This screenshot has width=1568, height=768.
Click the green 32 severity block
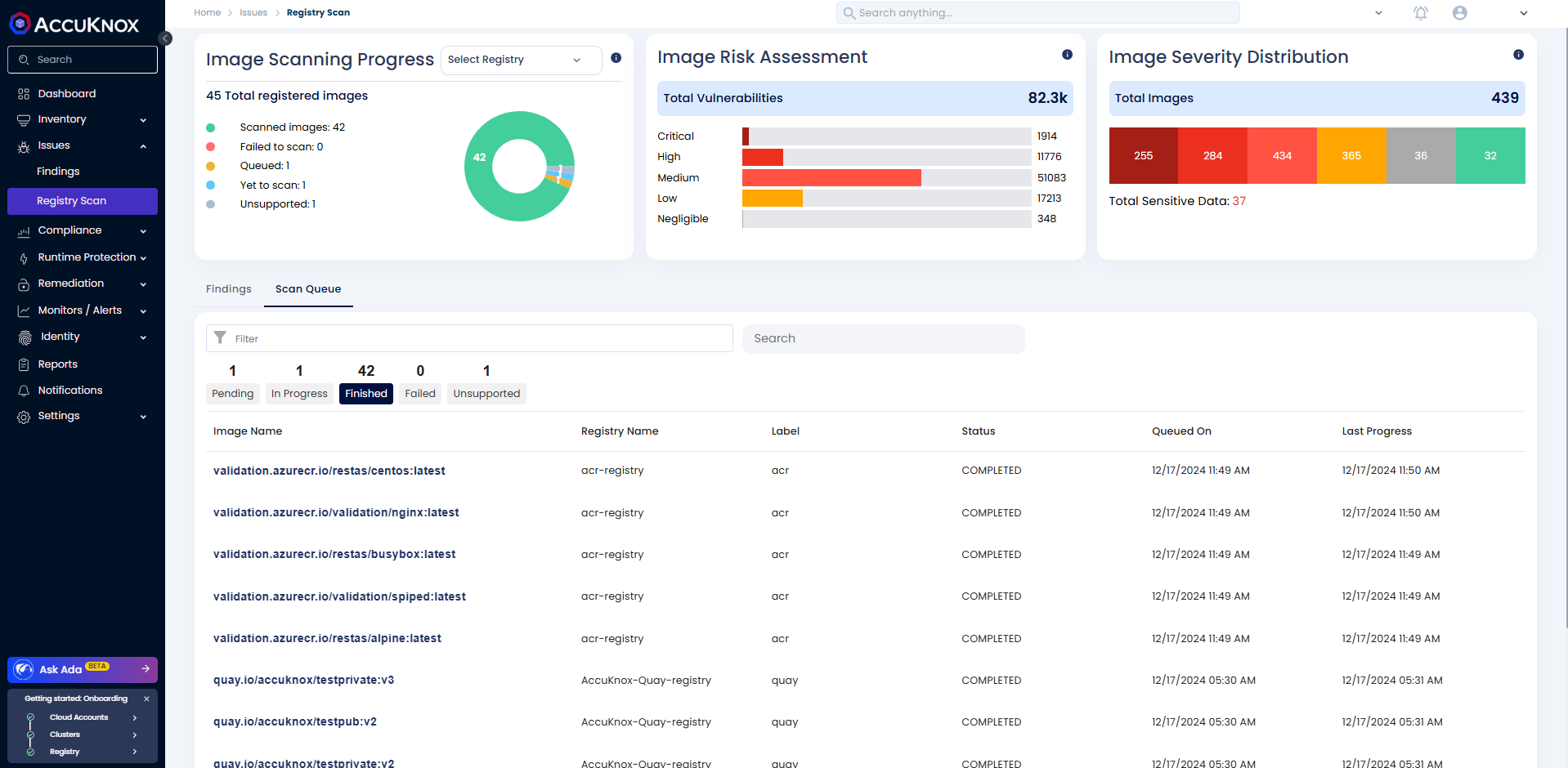(x=1491, y=155)
